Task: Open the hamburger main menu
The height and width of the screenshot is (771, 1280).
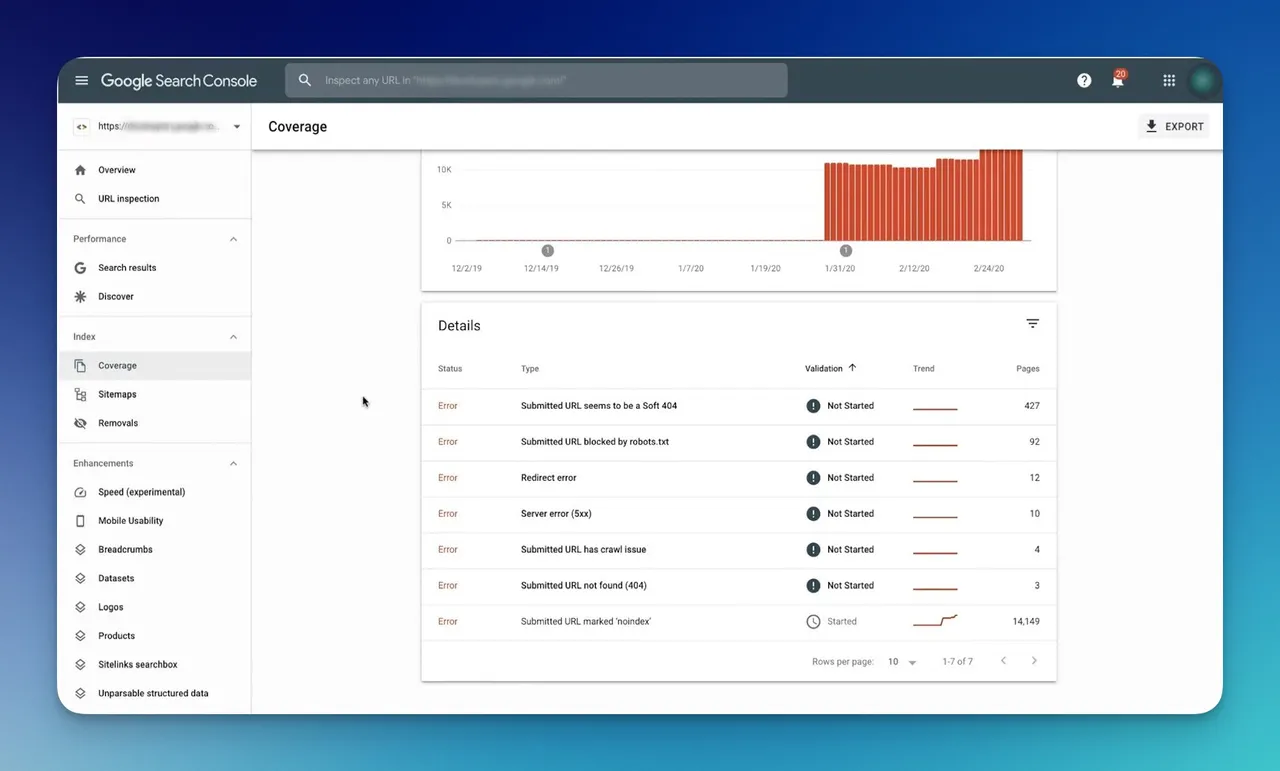Action: click(82, 81)
